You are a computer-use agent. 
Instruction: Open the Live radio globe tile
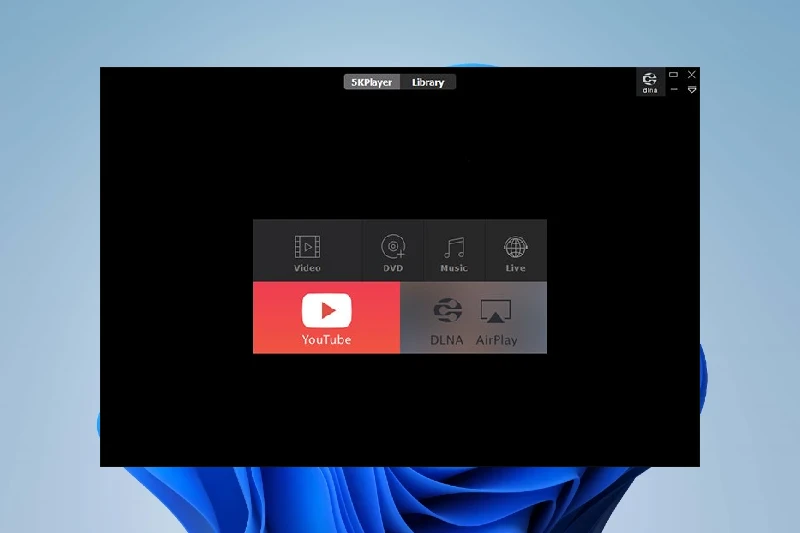tap(516, 250)
